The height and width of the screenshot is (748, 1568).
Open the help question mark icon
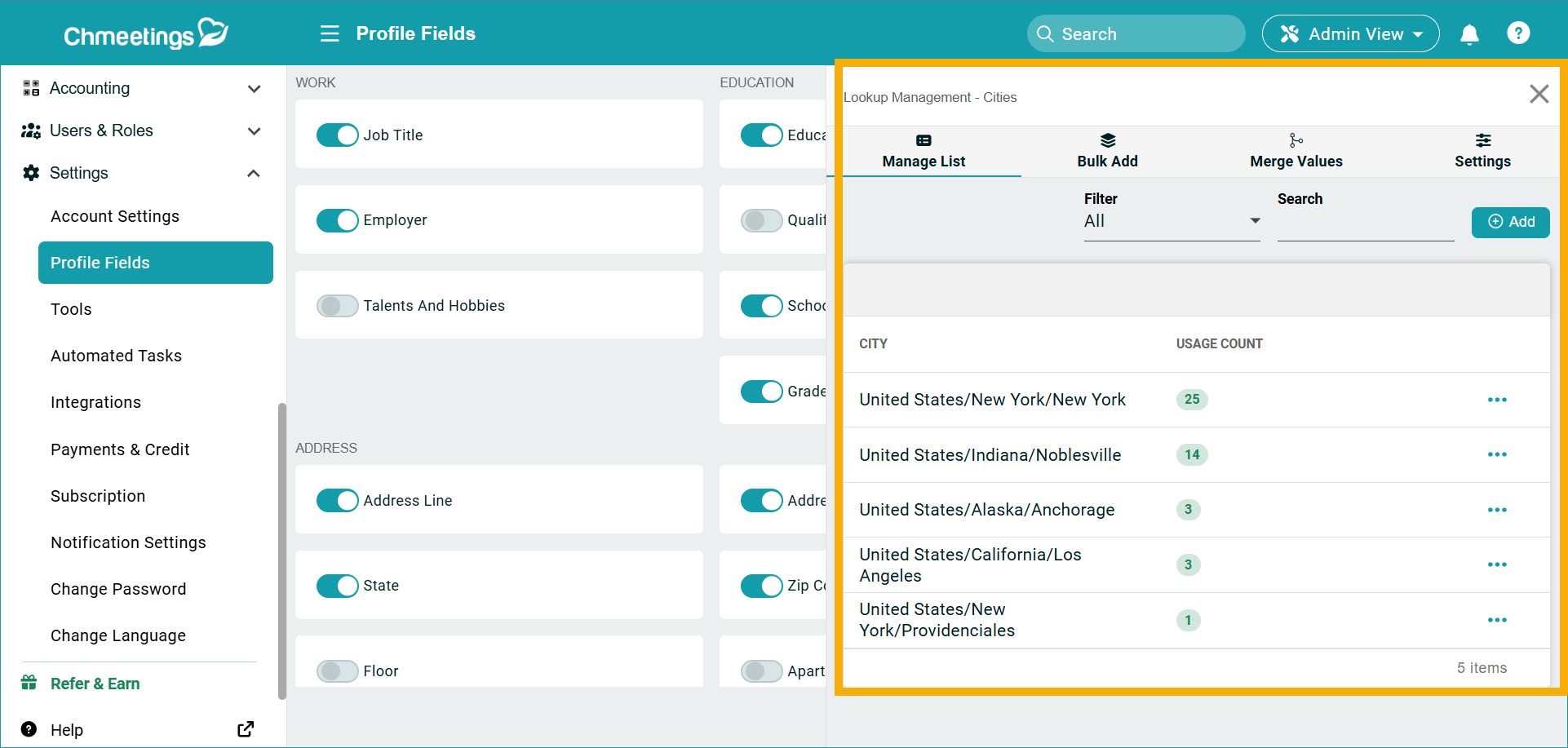click(1517, 33)
